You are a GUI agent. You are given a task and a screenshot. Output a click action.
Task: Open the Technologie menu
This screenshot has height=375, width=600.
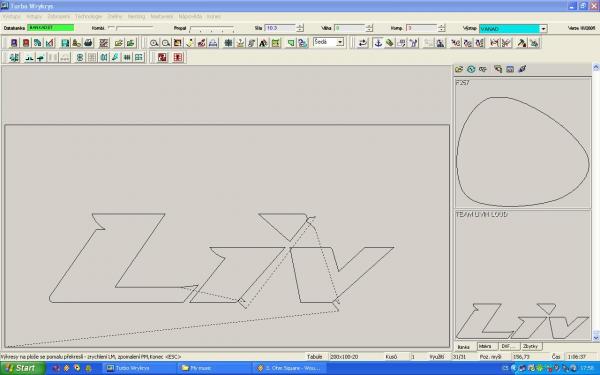click(x=88, y=16)
